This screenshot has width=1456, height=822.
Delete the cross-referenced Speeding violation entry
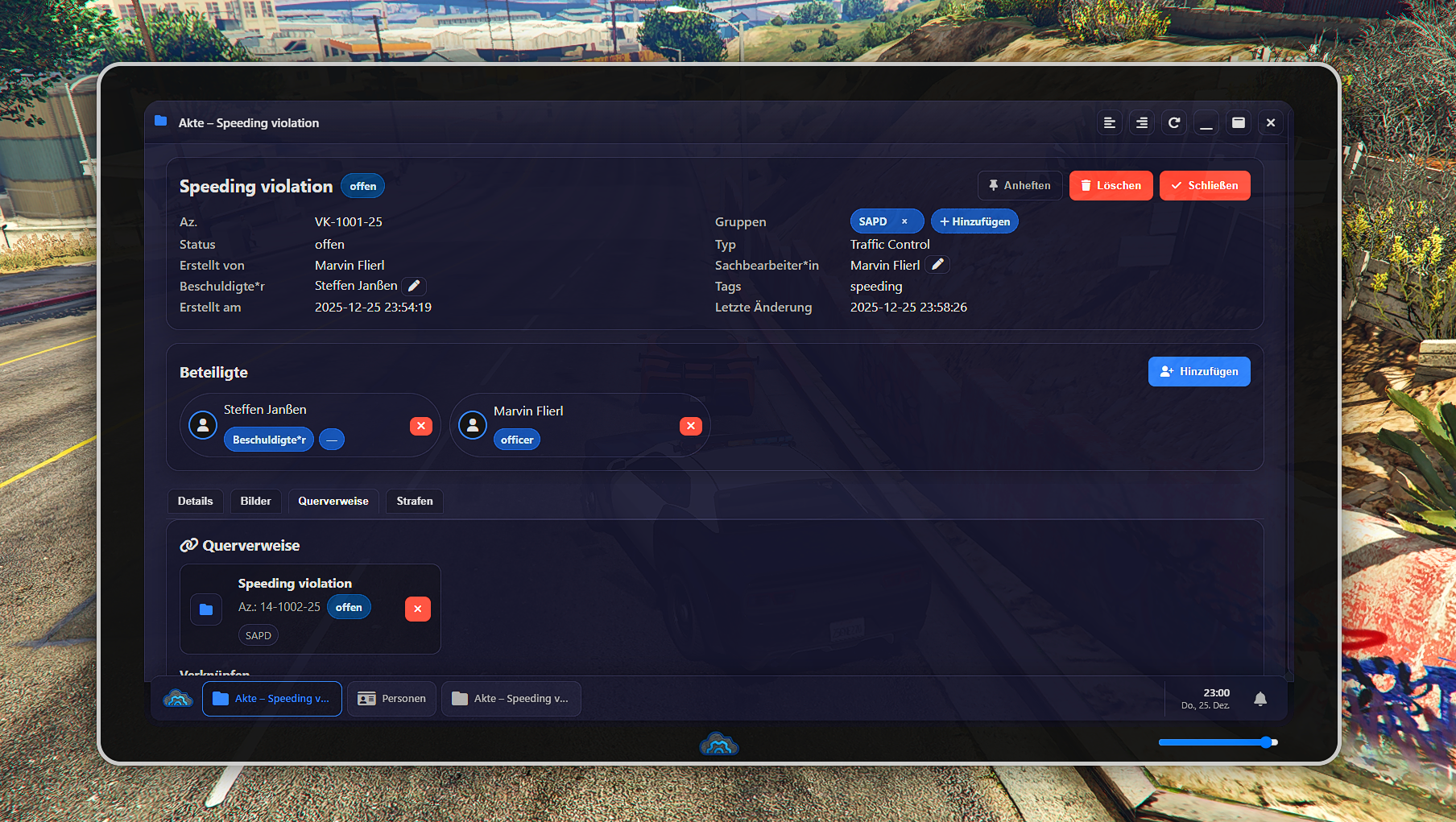coord(417,609)
